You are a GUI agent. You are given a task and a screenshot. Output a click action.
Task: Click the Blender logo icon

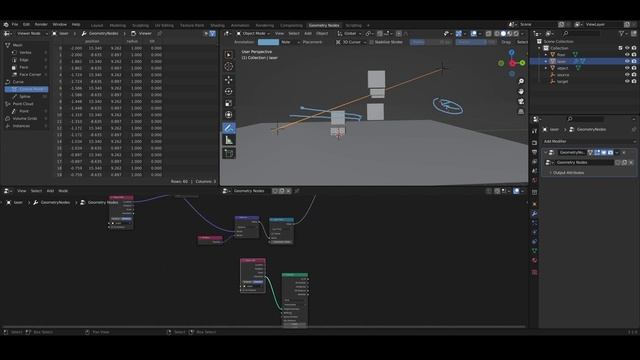tap(6, 24)
